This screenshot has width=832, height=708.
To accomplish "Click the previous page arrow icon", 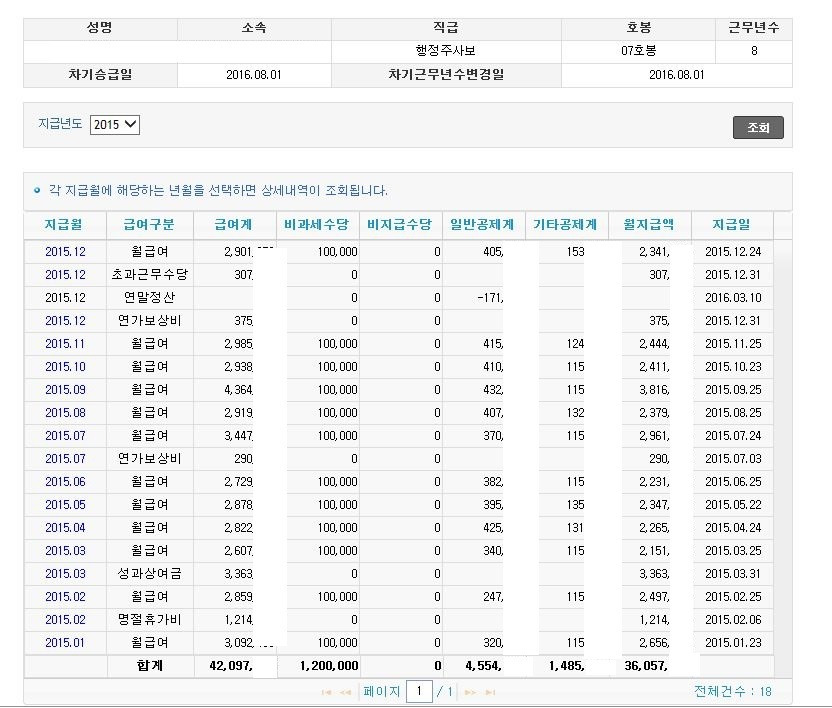I will click(345, 692).
